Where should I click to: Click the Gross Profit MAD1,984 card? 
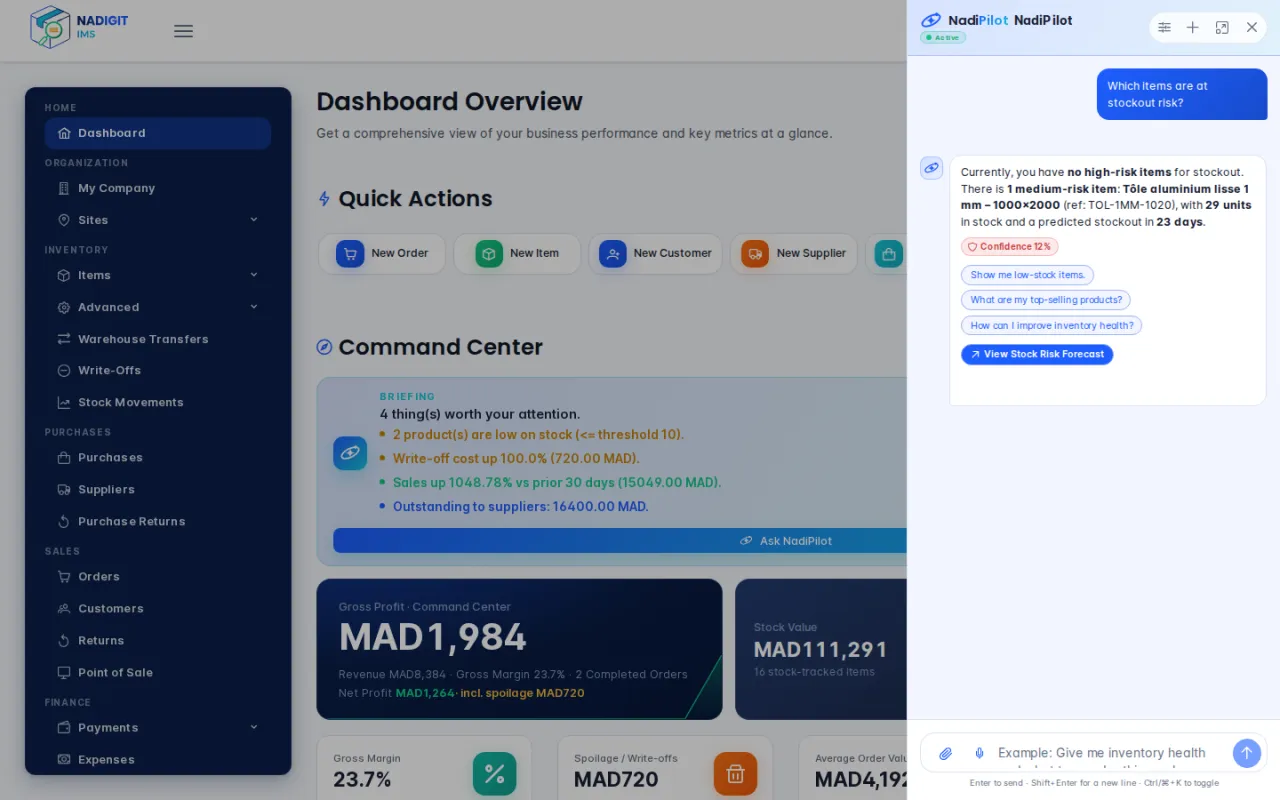[x=519, y=649]
